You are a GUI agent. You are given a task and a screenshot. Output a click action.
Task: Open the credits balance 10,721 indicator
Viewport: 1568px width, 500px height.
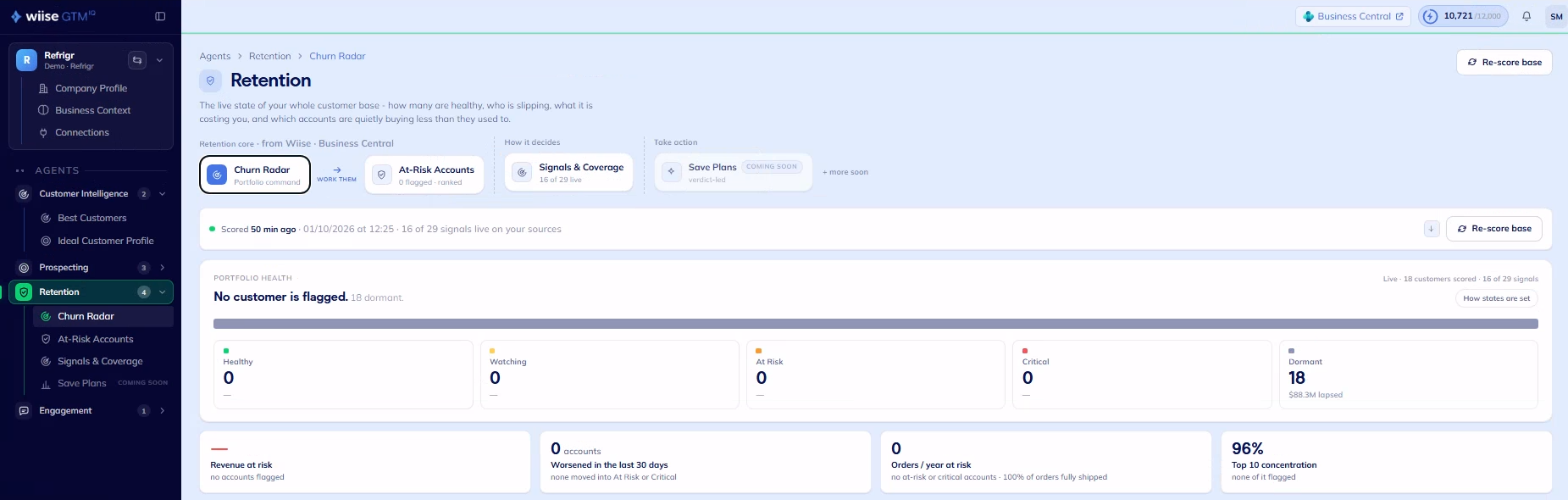[1463, 16]
